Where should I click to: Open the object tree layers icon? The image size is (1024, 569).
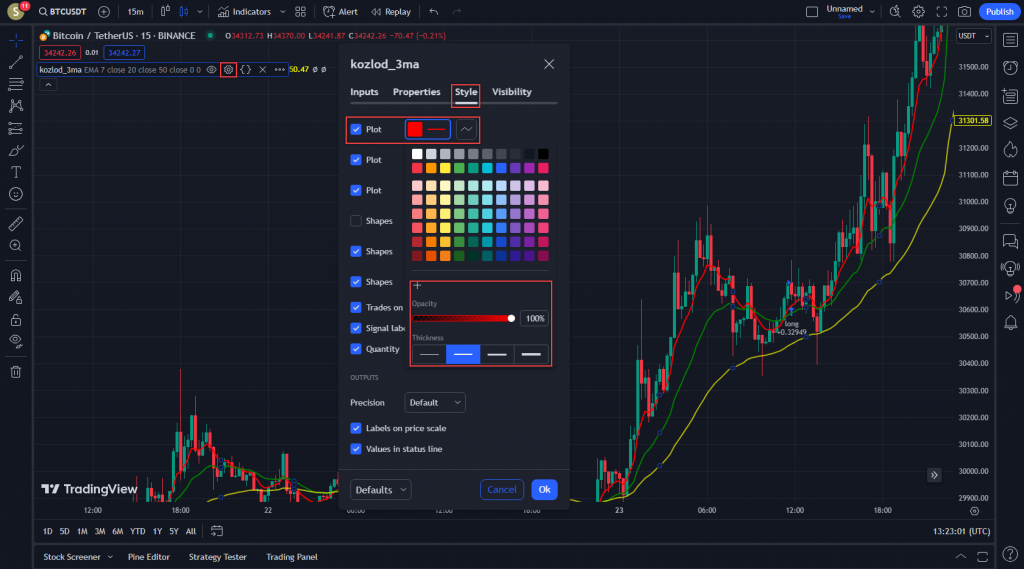pyautogui.click(x=1010, y=123)
